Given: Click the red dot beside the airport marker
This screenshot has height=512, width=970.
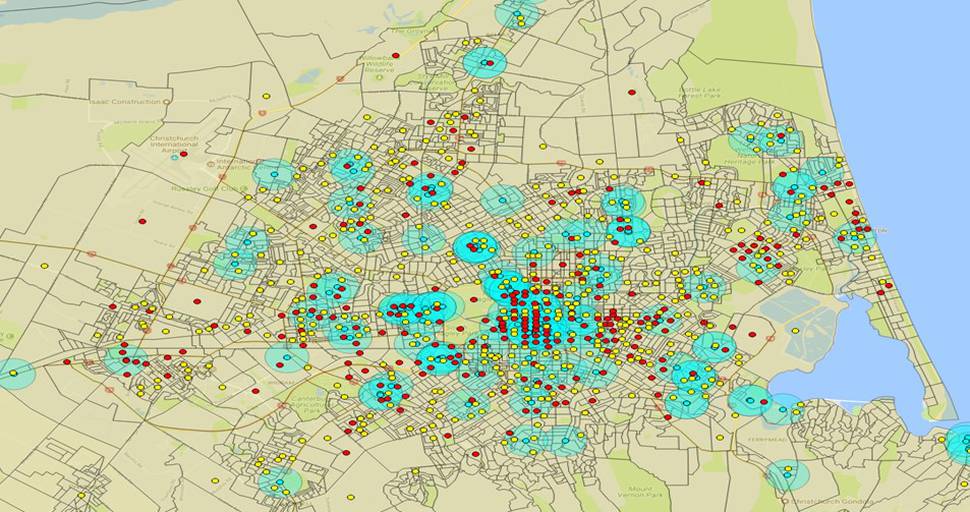Looking at the screenshot, I should click(x=184, y=154).
